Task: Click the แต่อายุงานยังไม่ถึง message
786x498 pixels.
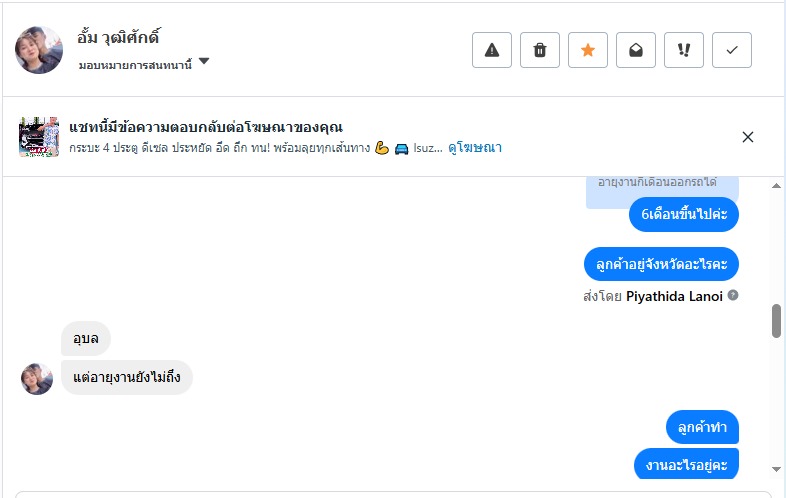Action: [x=127, y=378]
